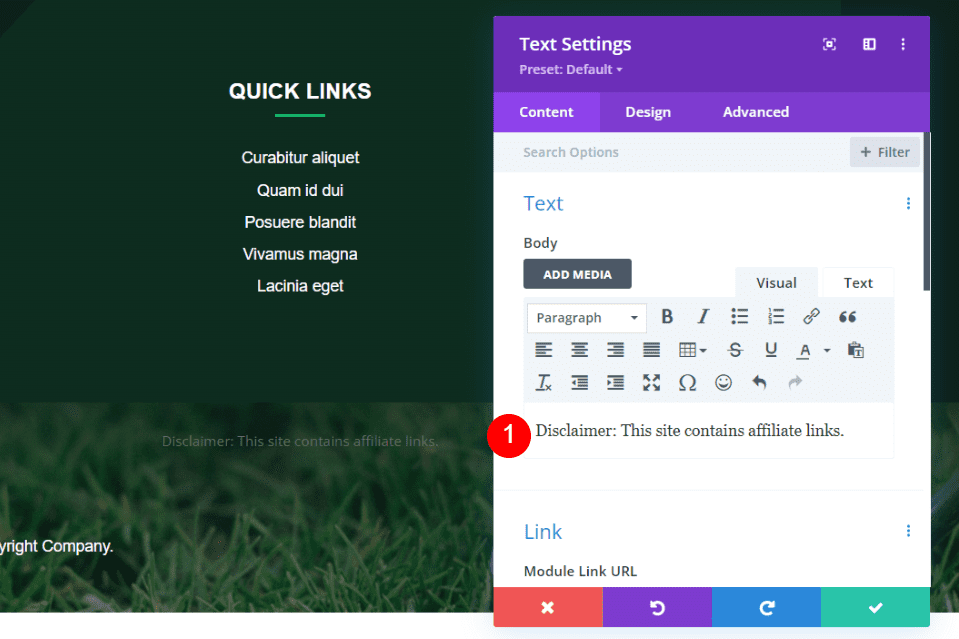Open the emoticon picker in the editor
The height and width of the screenshot is (639, 959).
[723, 382]
